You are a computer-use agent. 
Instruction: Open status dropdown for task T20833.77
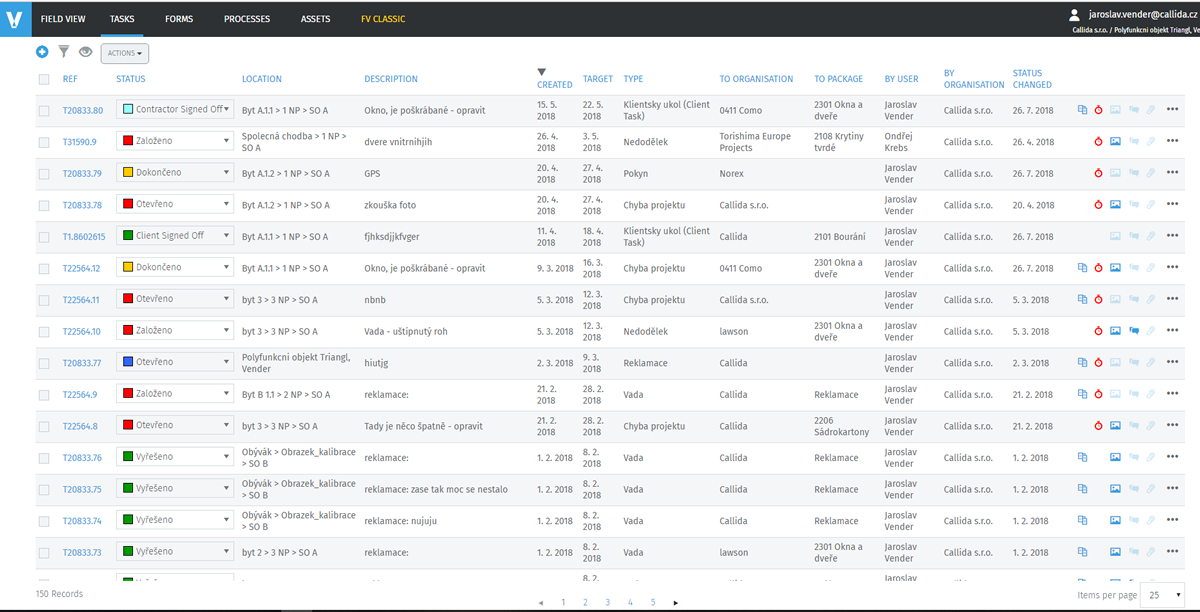click(175, 362)
